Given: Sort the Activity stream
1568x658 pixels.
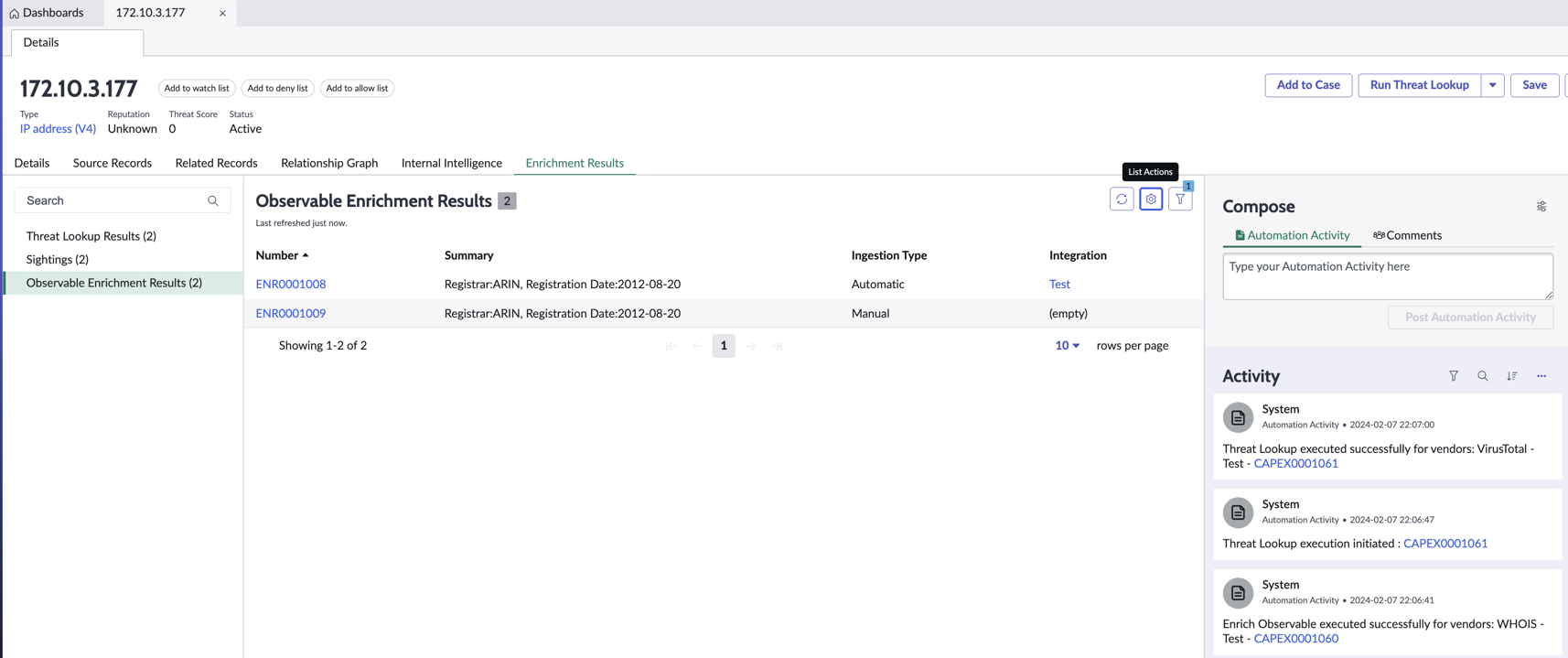Looking at the screenshot, I should click(x=1512, y=376).
